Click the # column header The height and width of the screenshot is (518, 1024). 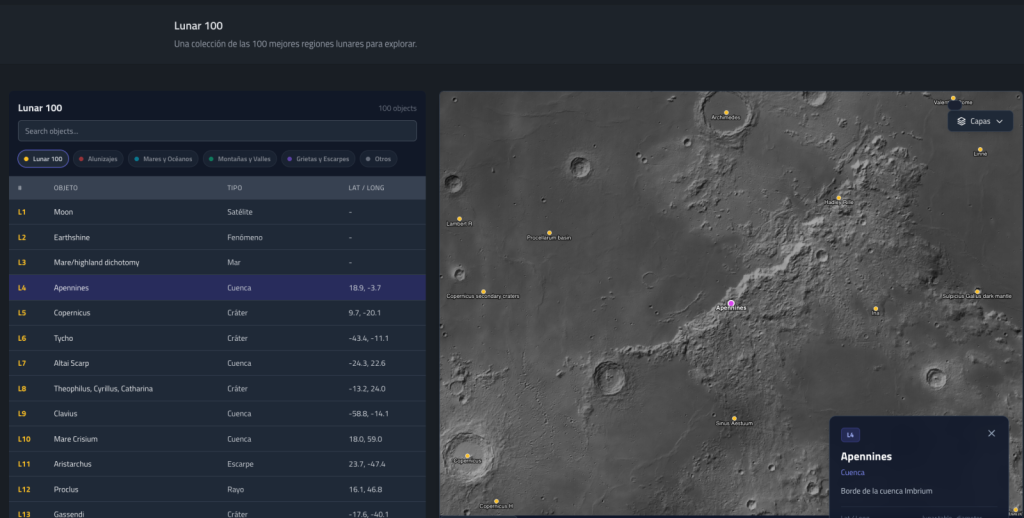pyautogui.click(x=20, y=187)
